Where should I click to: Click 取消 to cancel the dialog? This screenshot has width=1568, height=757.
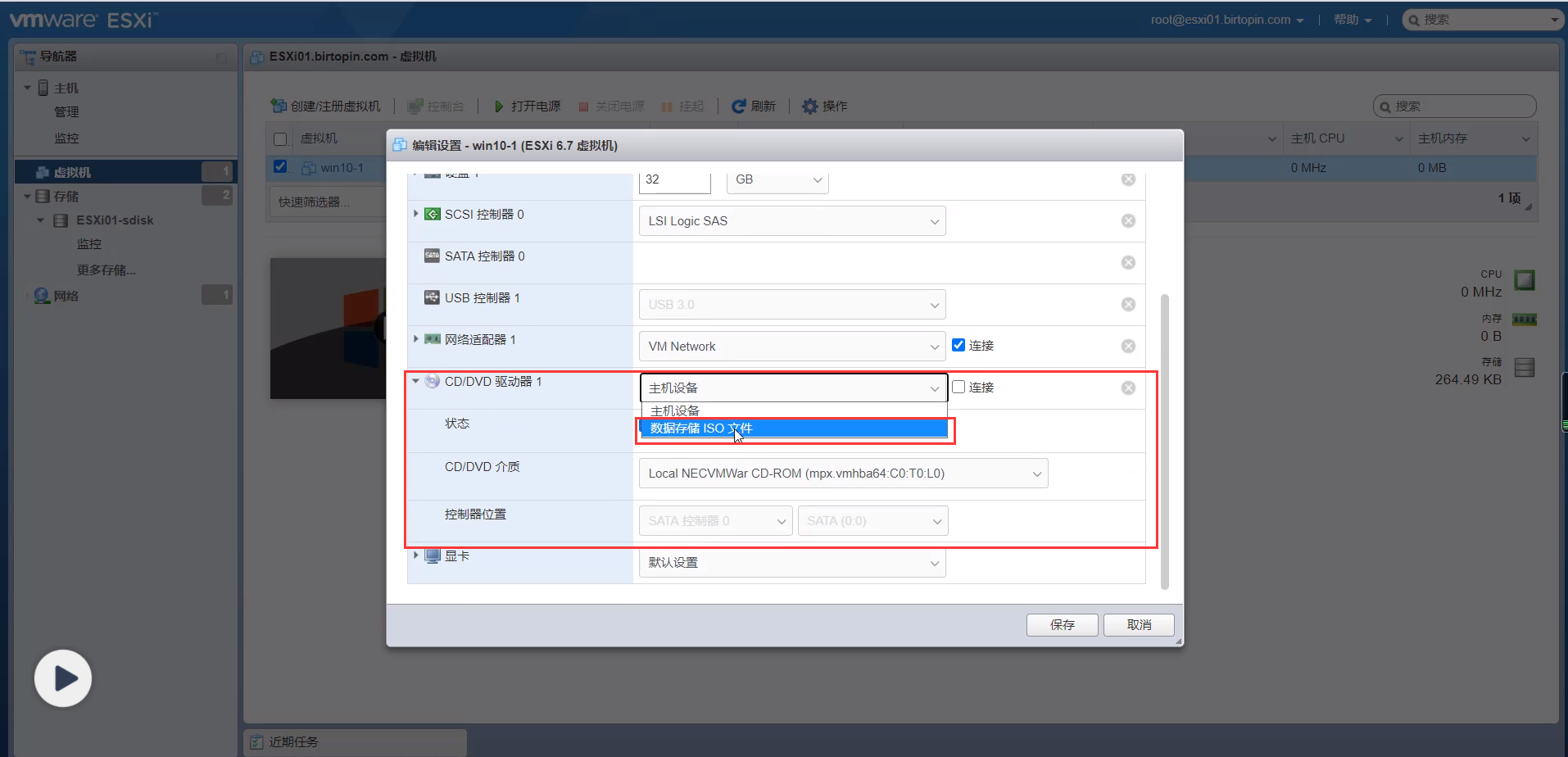click(1139, 624)
